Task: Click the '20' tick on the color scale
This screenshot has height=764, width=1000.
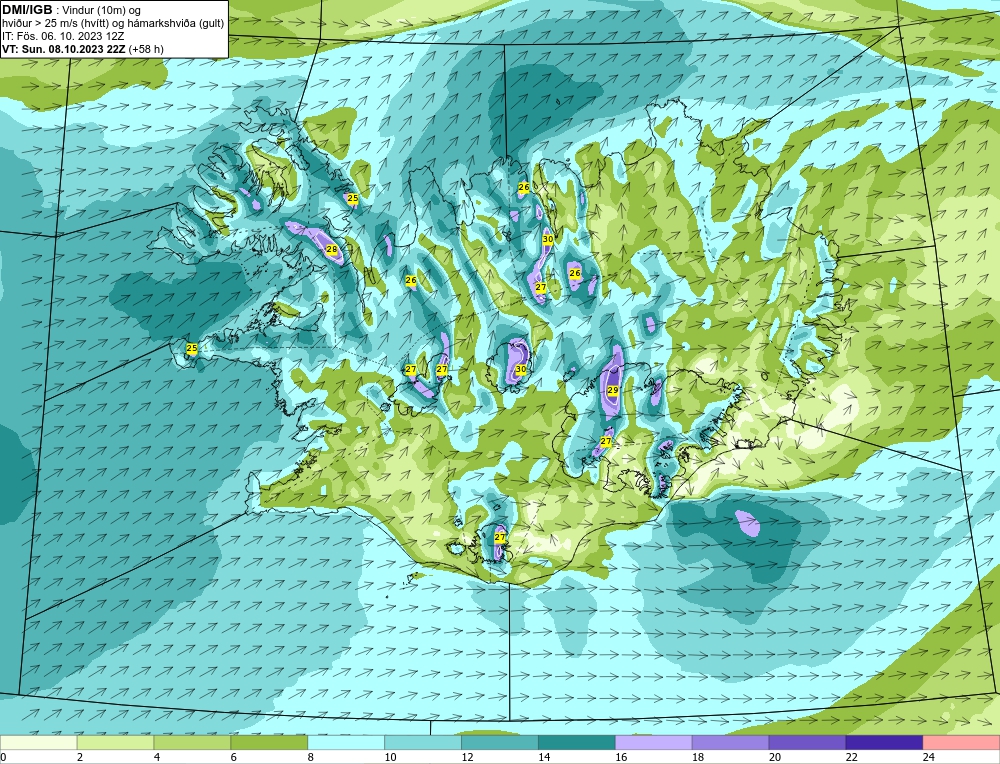Action: coord(775,757)
